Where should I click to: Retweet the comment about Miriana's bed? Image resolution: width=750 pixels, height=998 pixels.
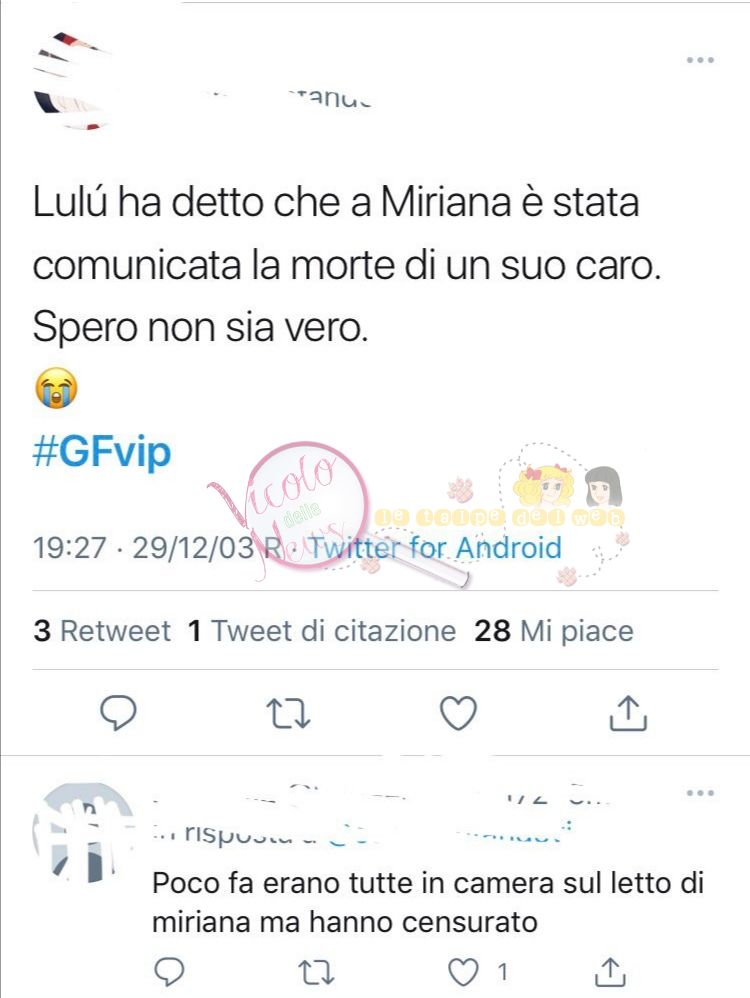(316, 972)
